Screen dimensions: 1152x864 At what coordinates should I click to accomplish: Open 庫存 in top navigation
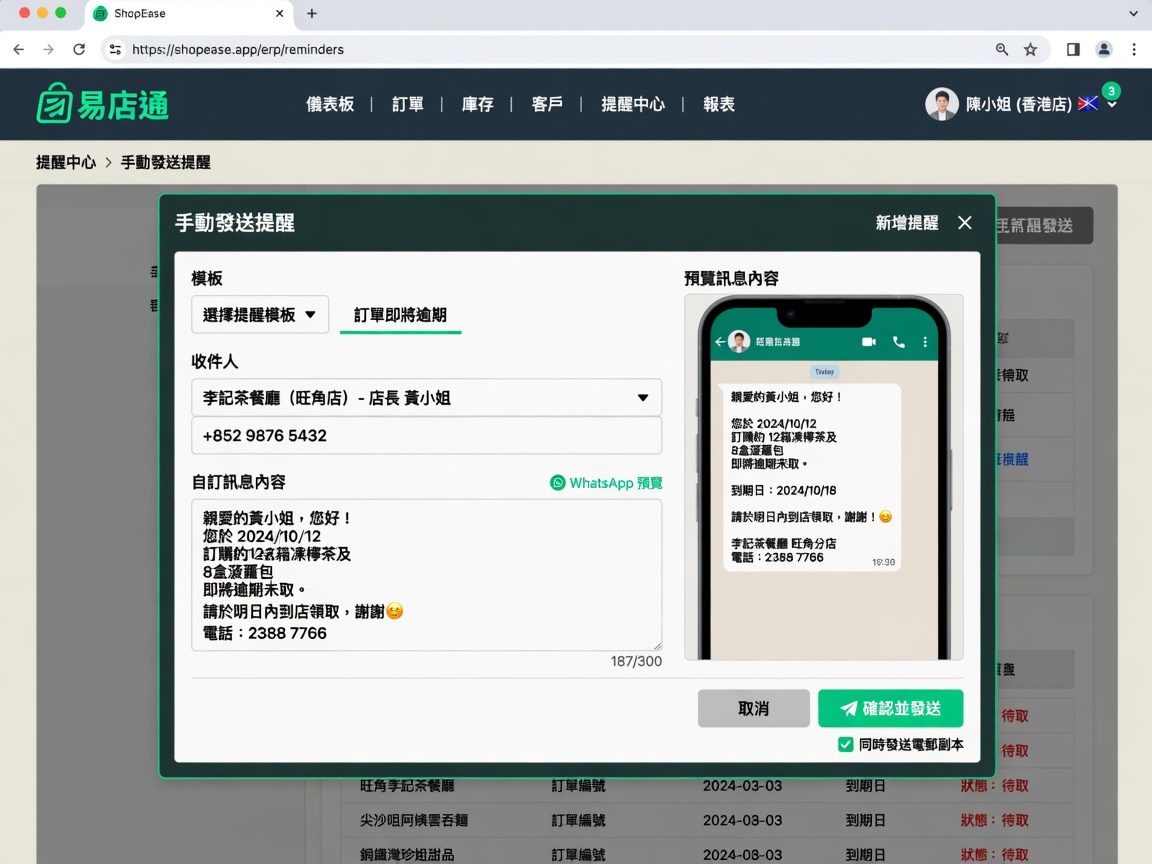478,104
